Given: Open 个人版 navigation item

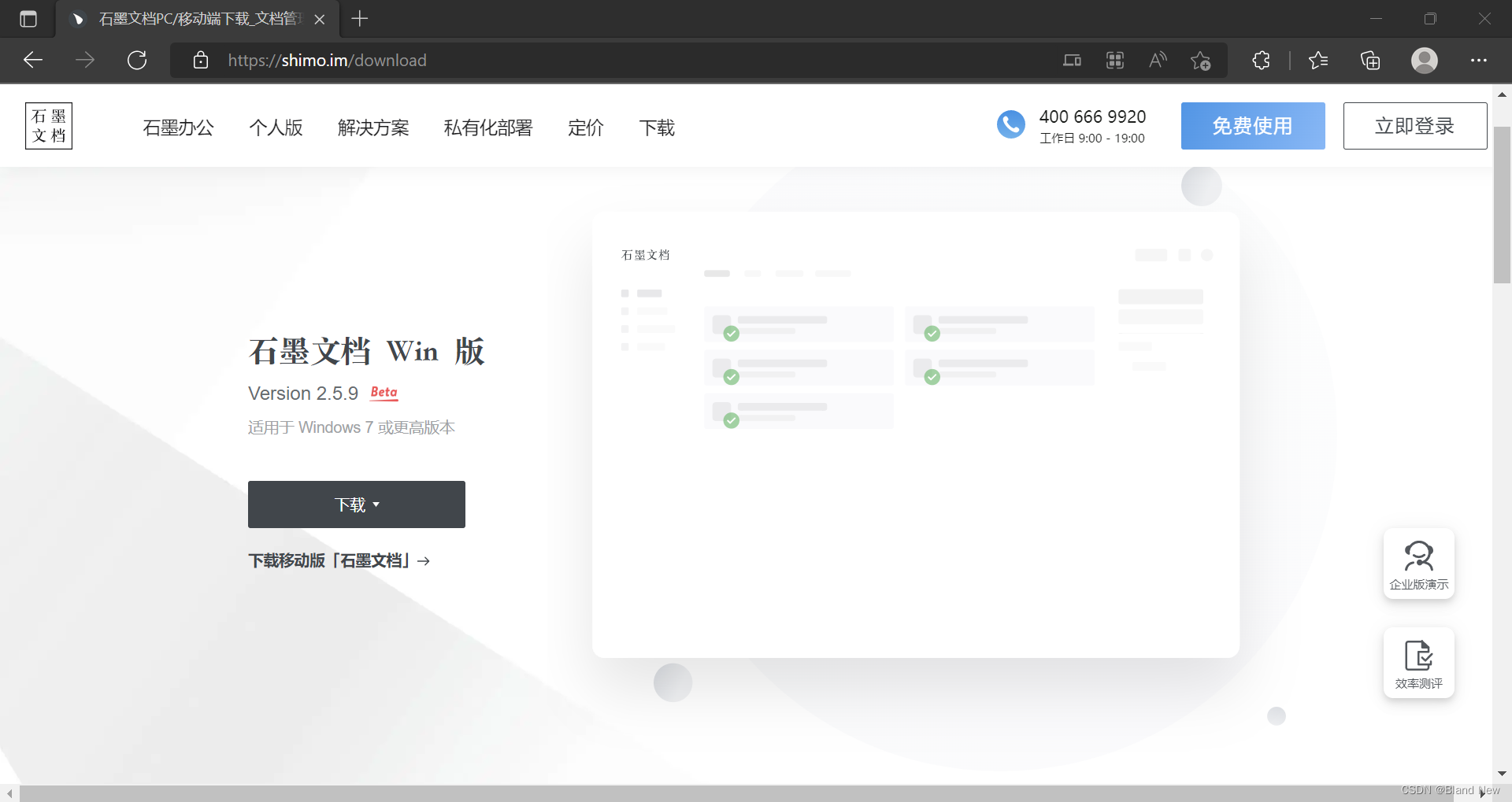Looking at the screenshot, I should click(276, 128).
